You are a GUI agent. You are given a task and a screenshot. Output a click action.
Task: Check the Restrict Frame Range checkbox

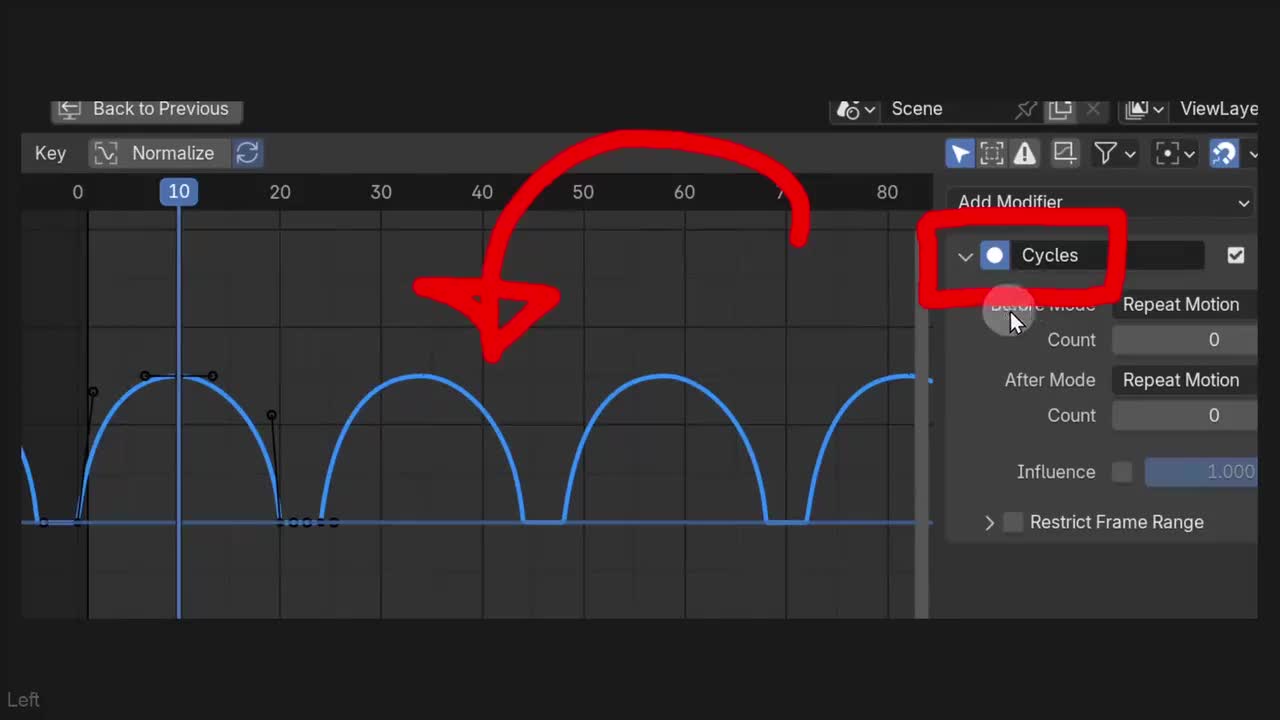1013,522
